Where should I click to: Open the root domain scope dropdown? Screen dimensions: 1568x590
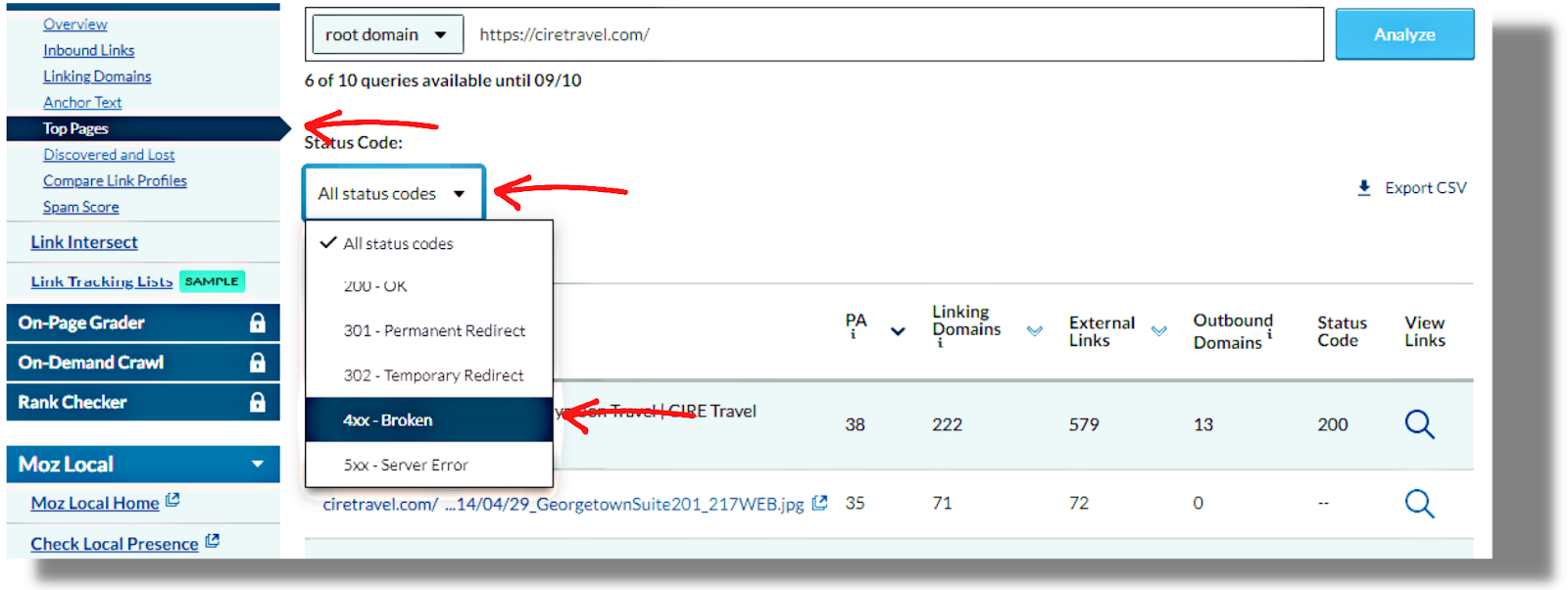tap(387, 34)
